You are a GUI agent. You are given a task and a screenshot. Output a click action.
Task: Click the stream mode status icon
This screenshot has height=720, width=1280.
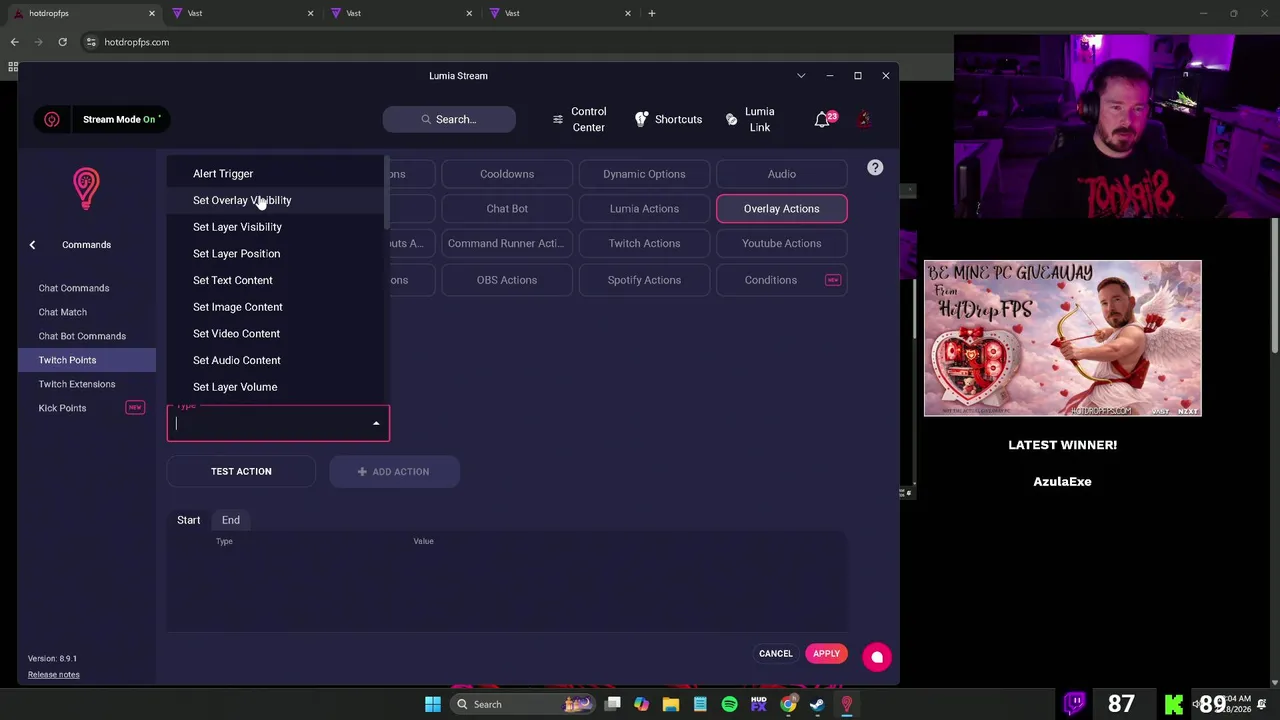52,119
